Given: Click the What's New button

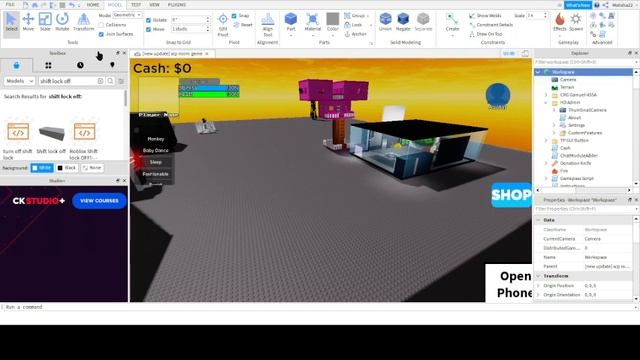Looking at the screenshot, I should coord(578,5).
